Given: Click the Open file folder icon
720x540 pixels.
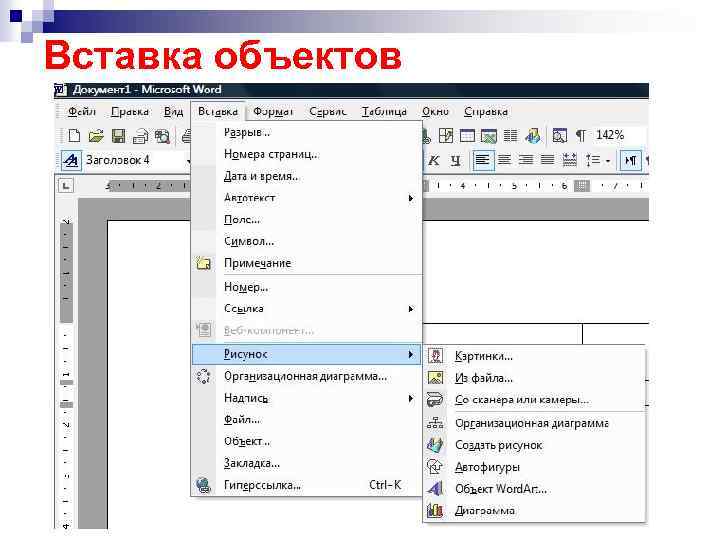Looking at the screenshot, I should point(96,135).
